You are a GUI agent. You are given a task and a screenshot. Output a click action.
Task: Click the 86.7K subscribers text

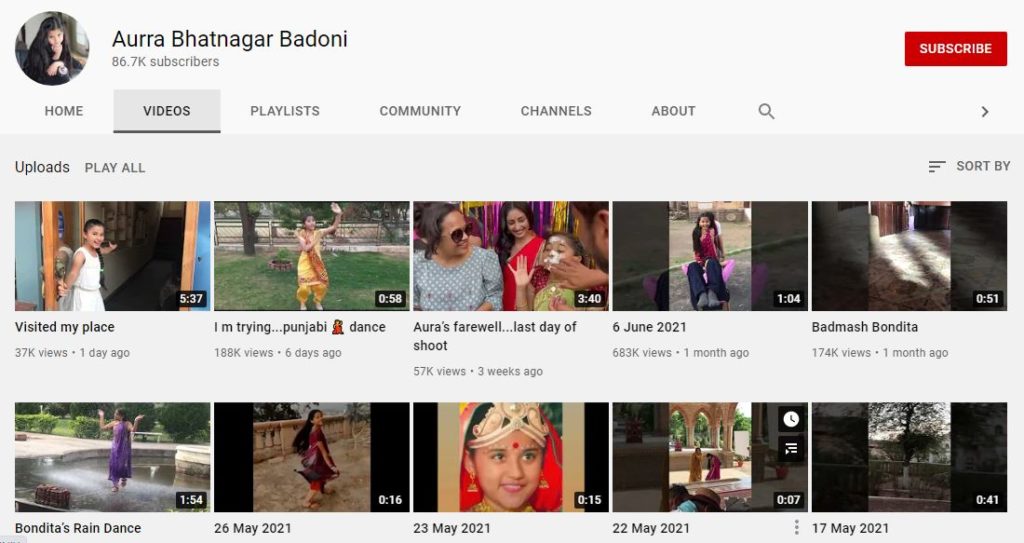tap(165, 61)
